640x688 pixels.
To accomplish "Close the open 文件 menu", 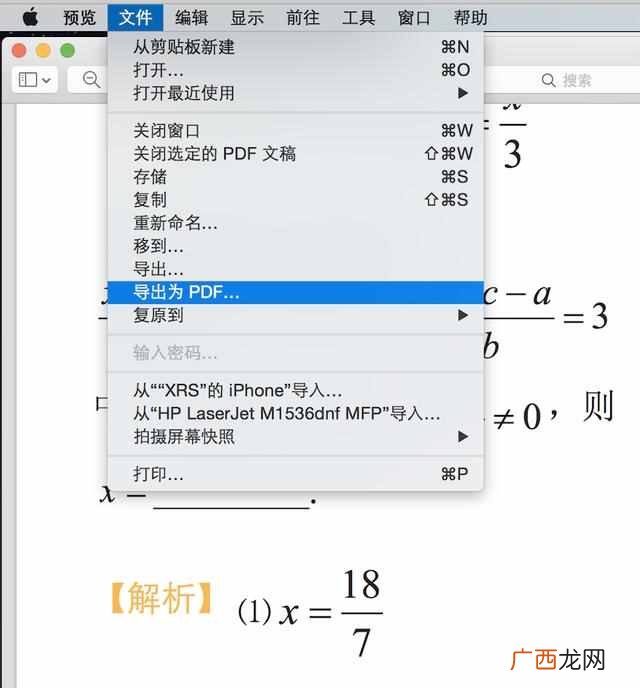I will point(135,18).
